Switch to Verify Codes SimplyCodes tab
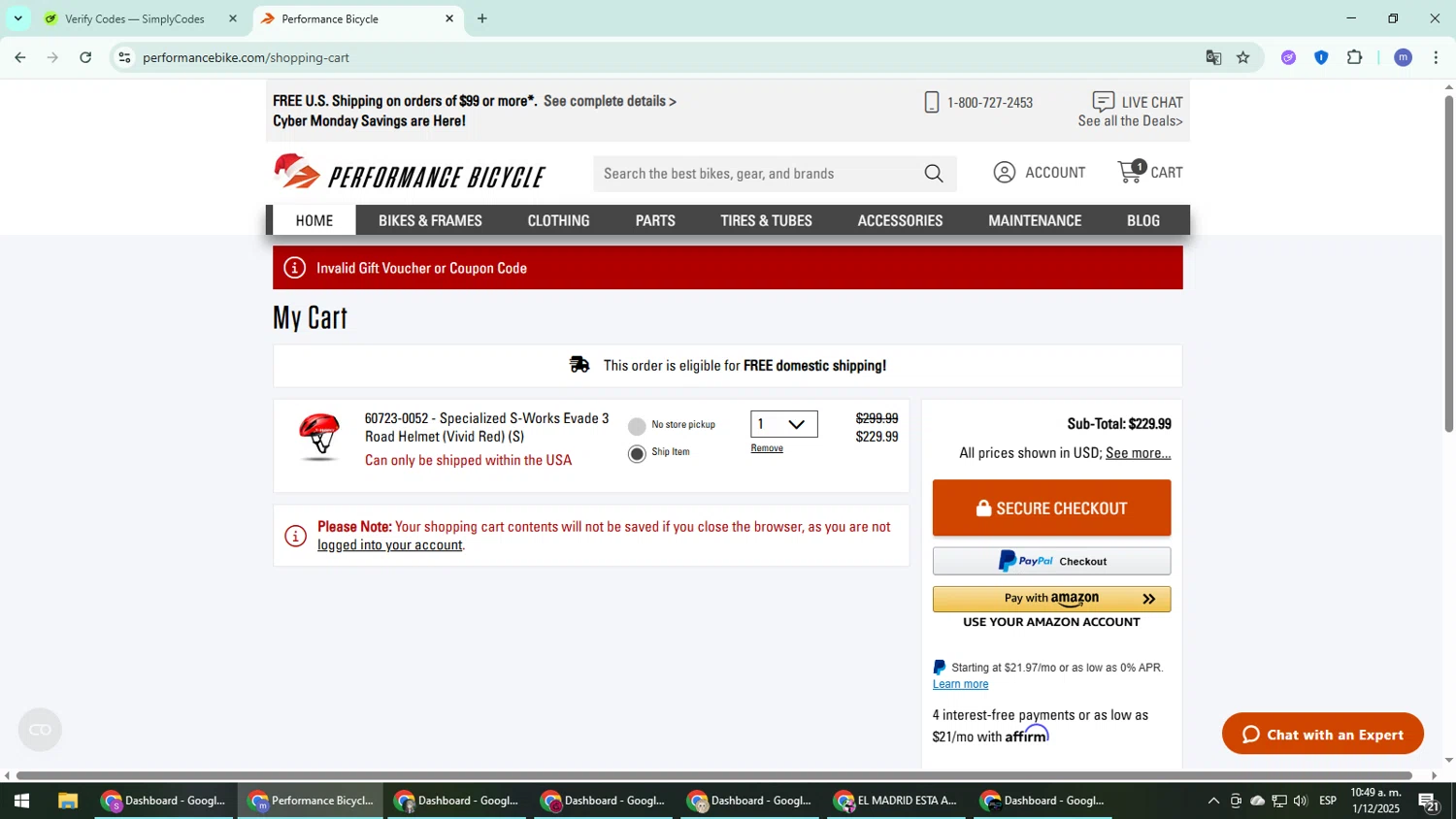 coord(135,18)
